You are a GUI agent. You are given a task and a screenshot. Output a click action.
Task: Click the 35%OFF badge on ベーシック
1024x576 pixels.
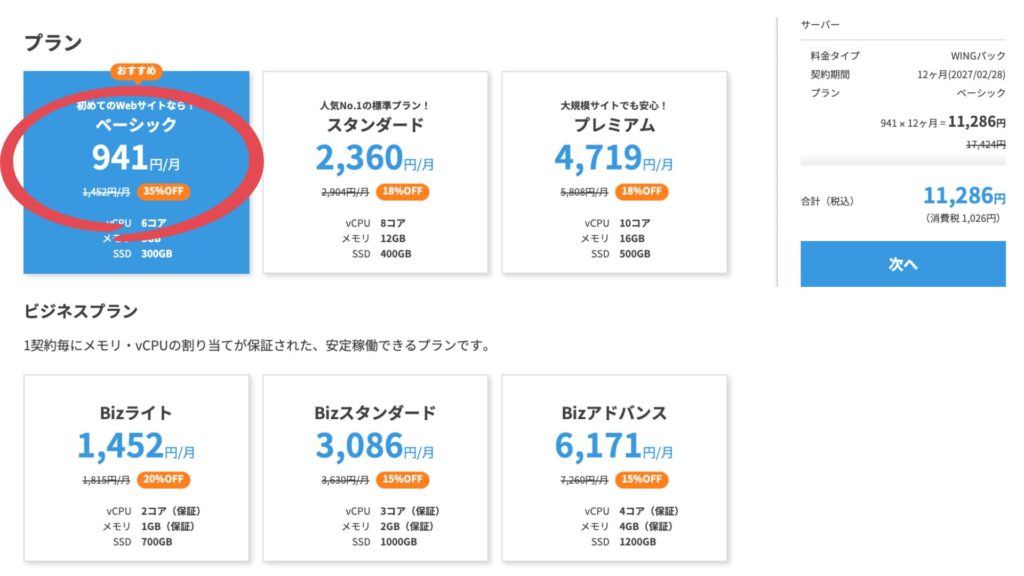click(165, 192)
